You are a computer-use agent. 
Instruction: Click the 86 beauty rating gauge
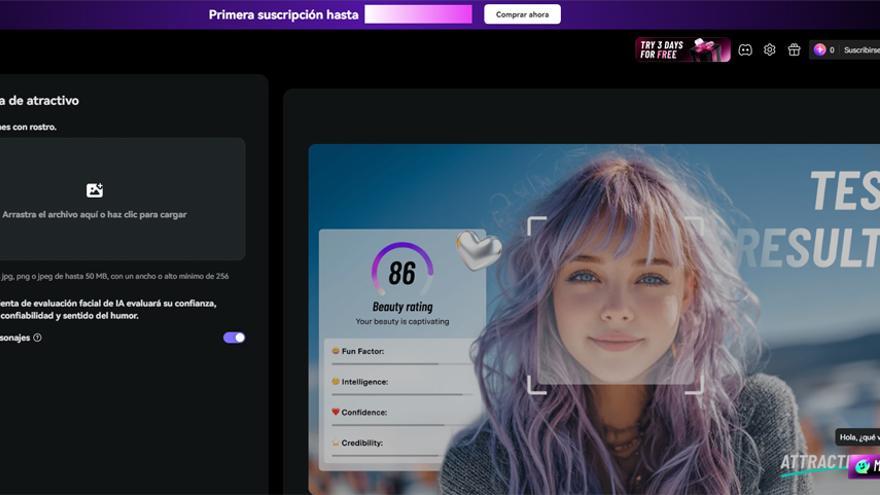(402, 271)
